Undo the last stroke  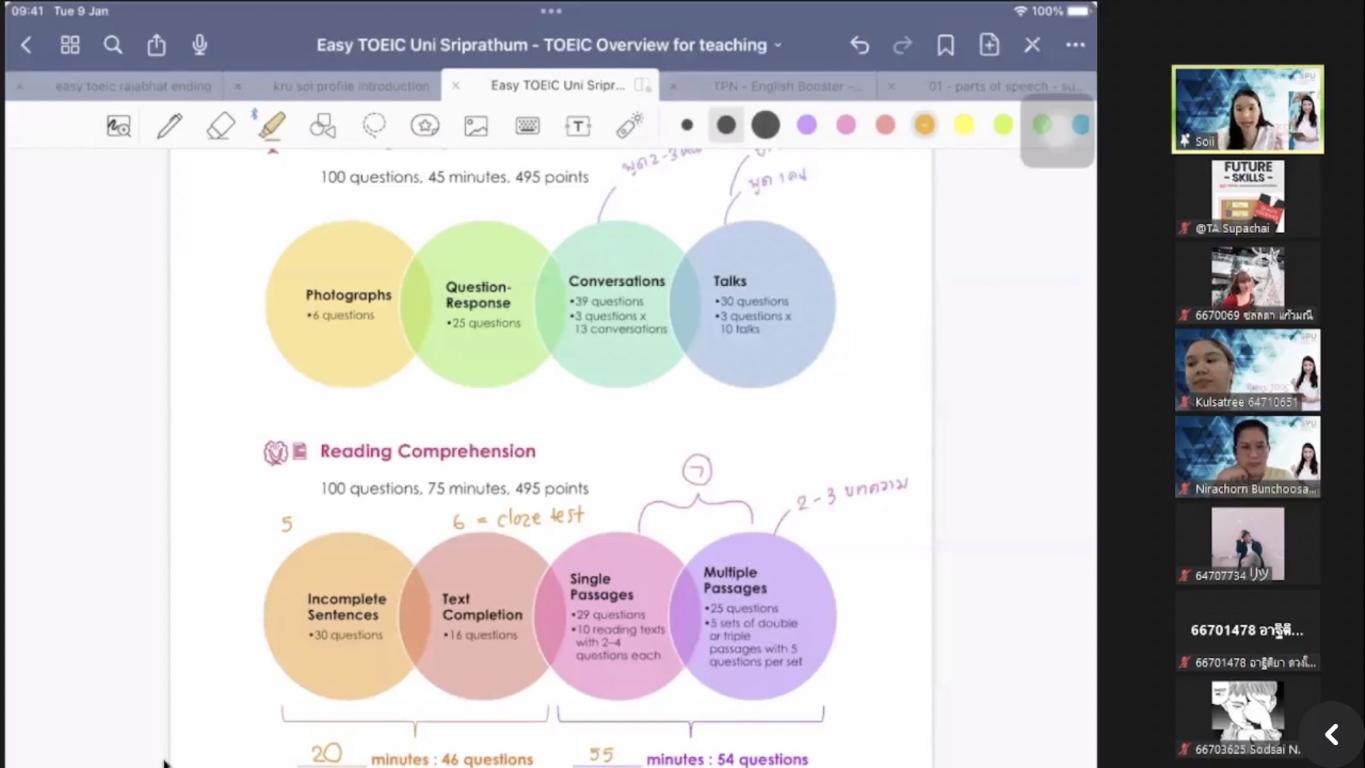coord(859,45)
